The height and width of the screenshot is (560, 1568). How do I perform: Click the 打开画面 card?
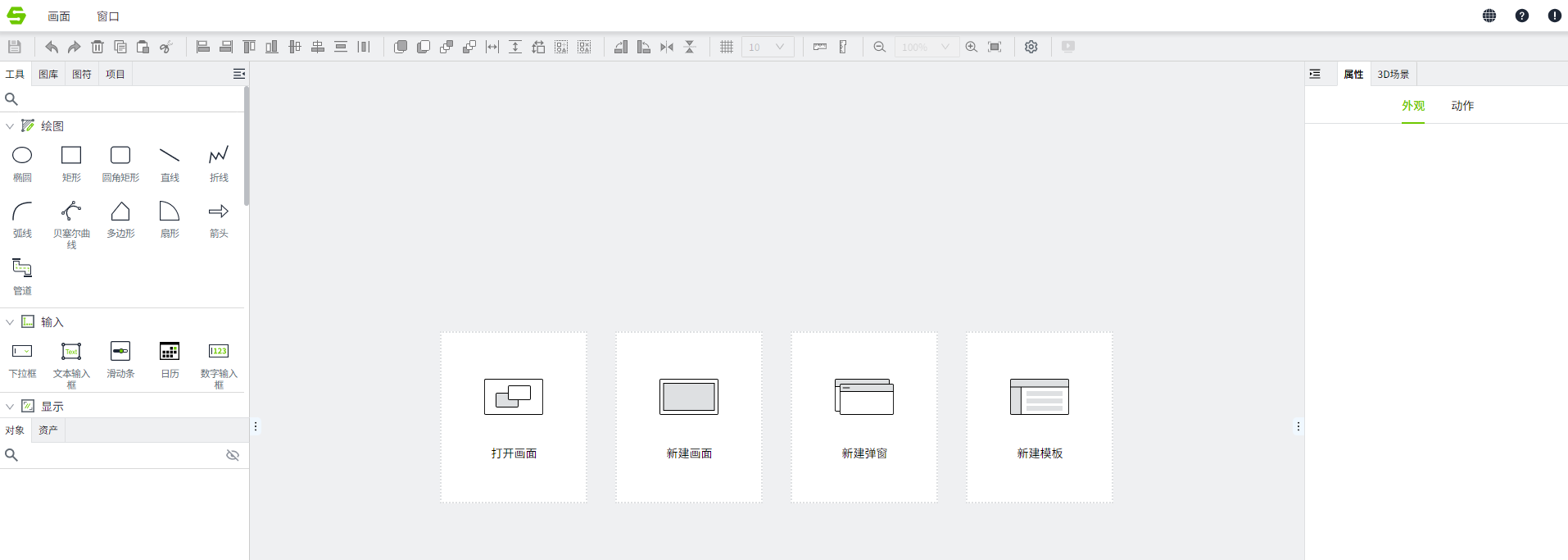click(x=514, y=417)
